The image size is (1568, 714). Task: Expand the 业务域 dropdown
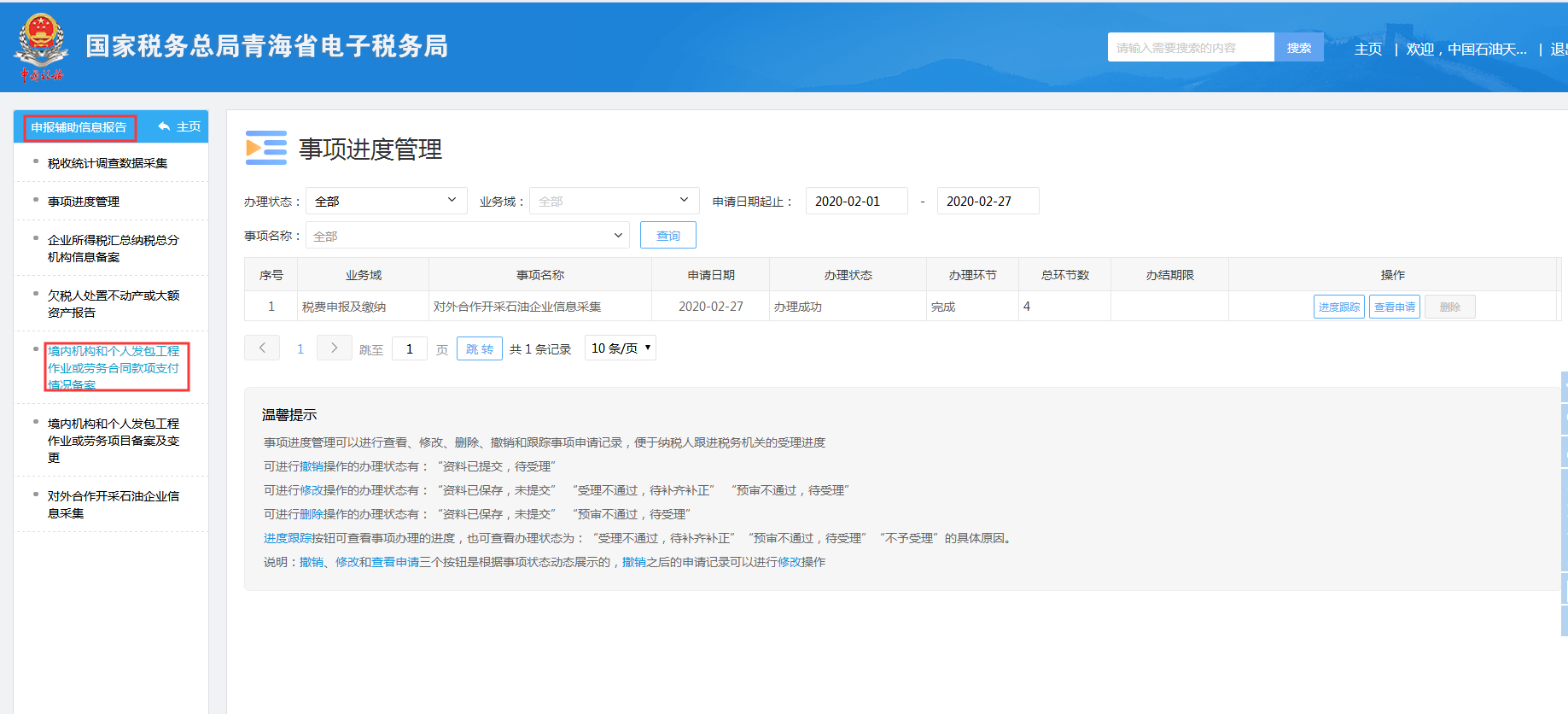tap(614, 201)
